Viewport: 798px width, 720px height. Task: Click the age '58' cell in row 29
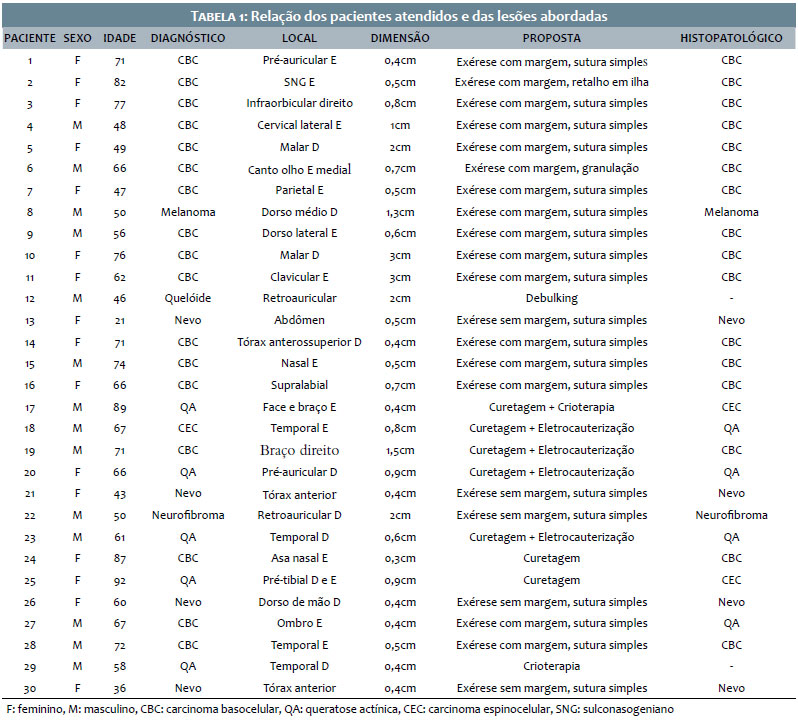(120, 667)
